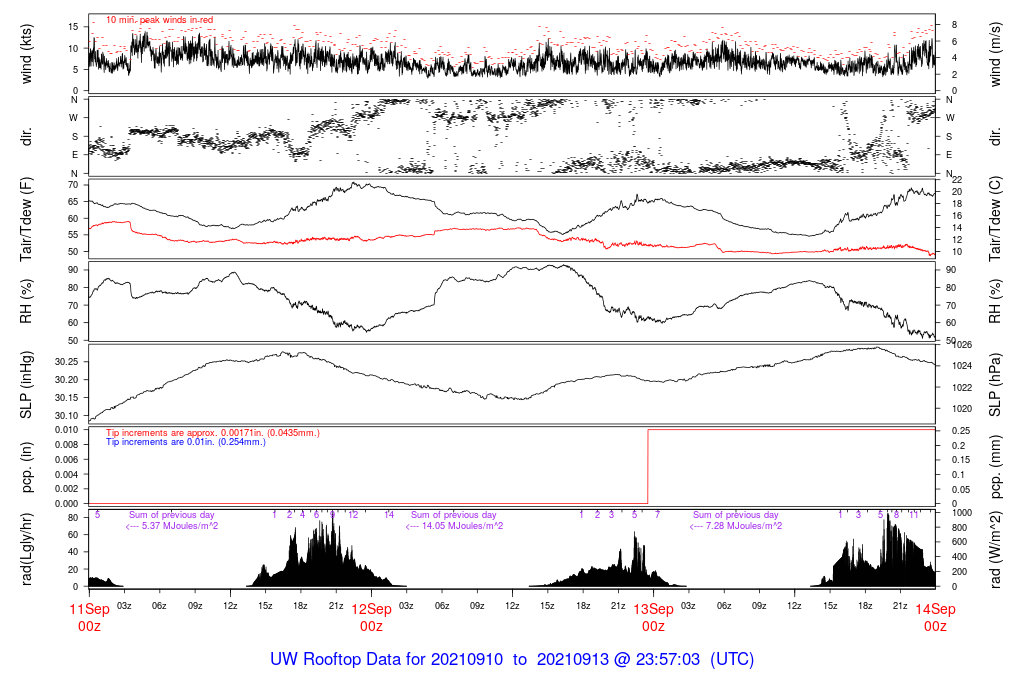Screen dimensions: 1024x700
Task: Click the '1026' hPa tick value
Action: click(963, 345)
